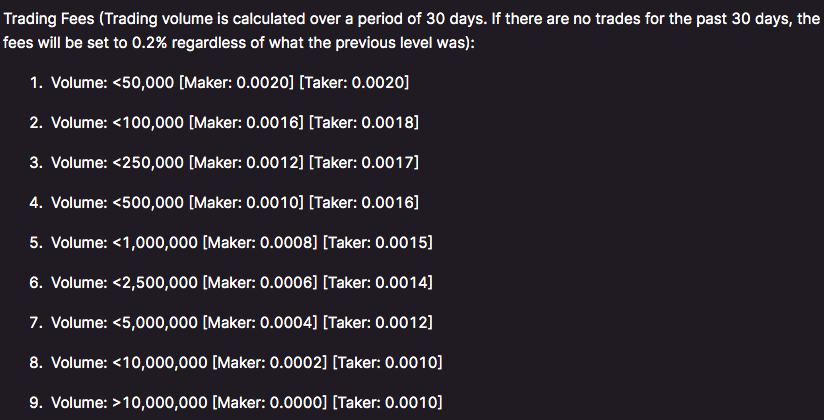Click the Maker: 0.0008 value
This screenshot has width=824, height=420.
260,242
